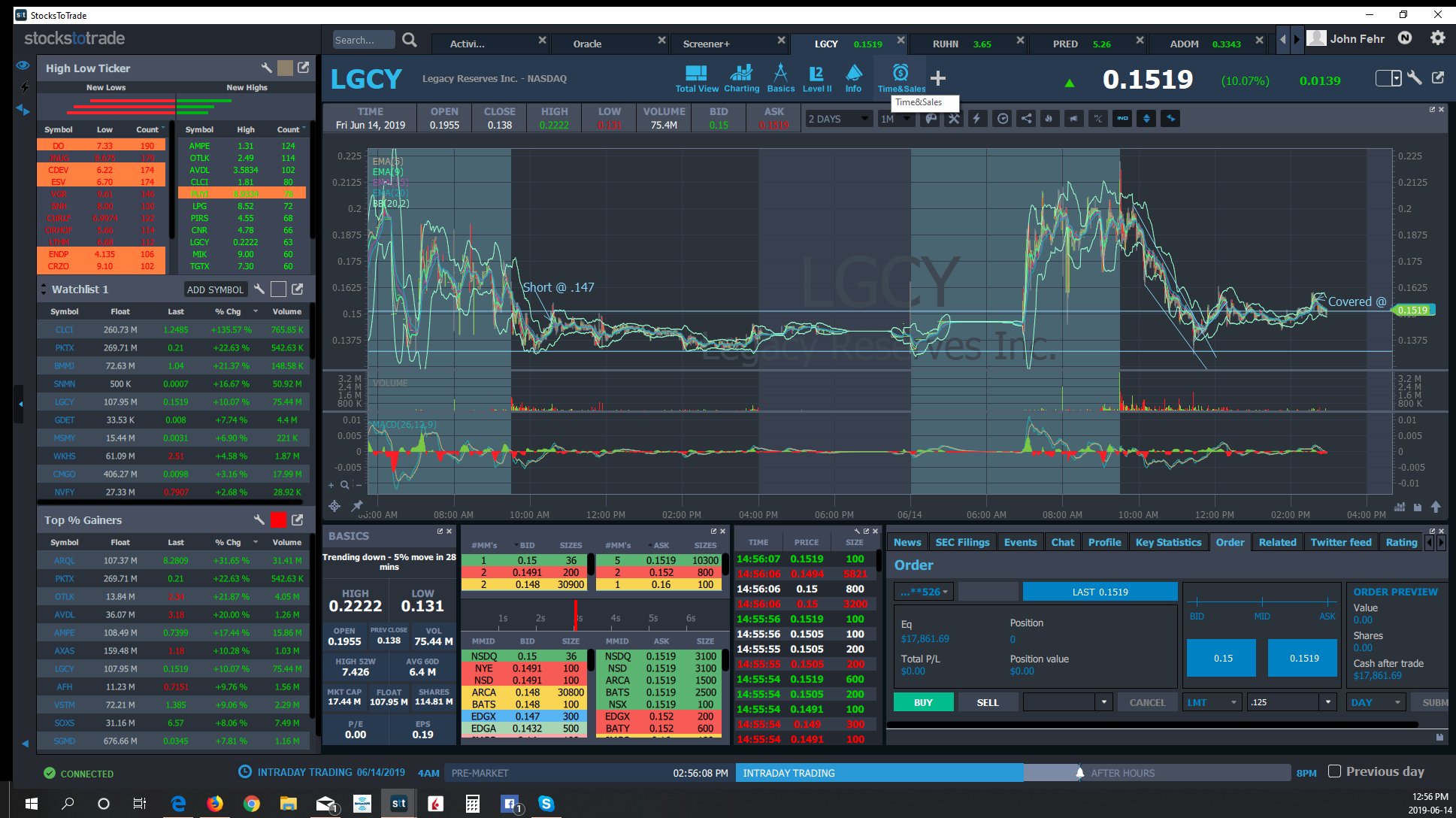Click the lightning bolt chart icon
The width and height of the screenshot is (1456, 818).
tap(977, 119)
